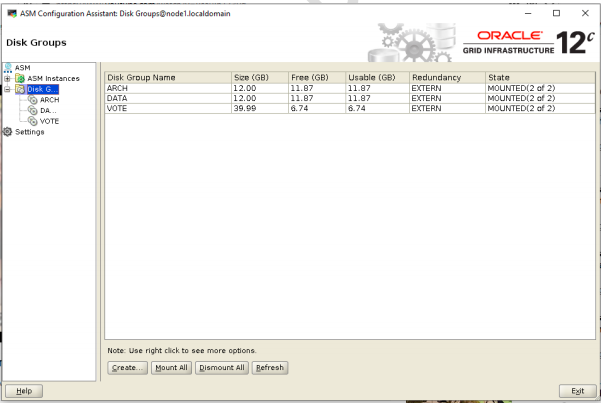The width and height of the screenshot is (601, 403).
Task: Click the EXTERN redundancy cell in ARCH row
Action: [x=447, y=88]
